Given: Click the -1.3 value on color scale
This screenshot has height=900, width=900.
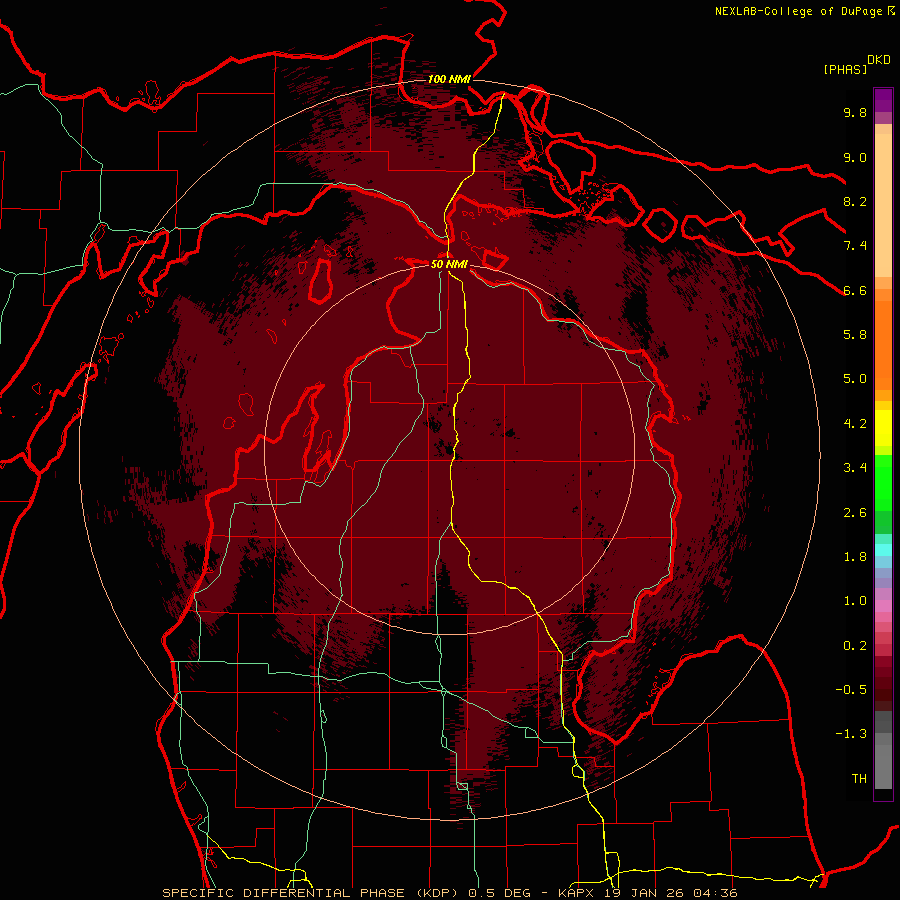Looking at the screenshot, I should tap(851, 734).
